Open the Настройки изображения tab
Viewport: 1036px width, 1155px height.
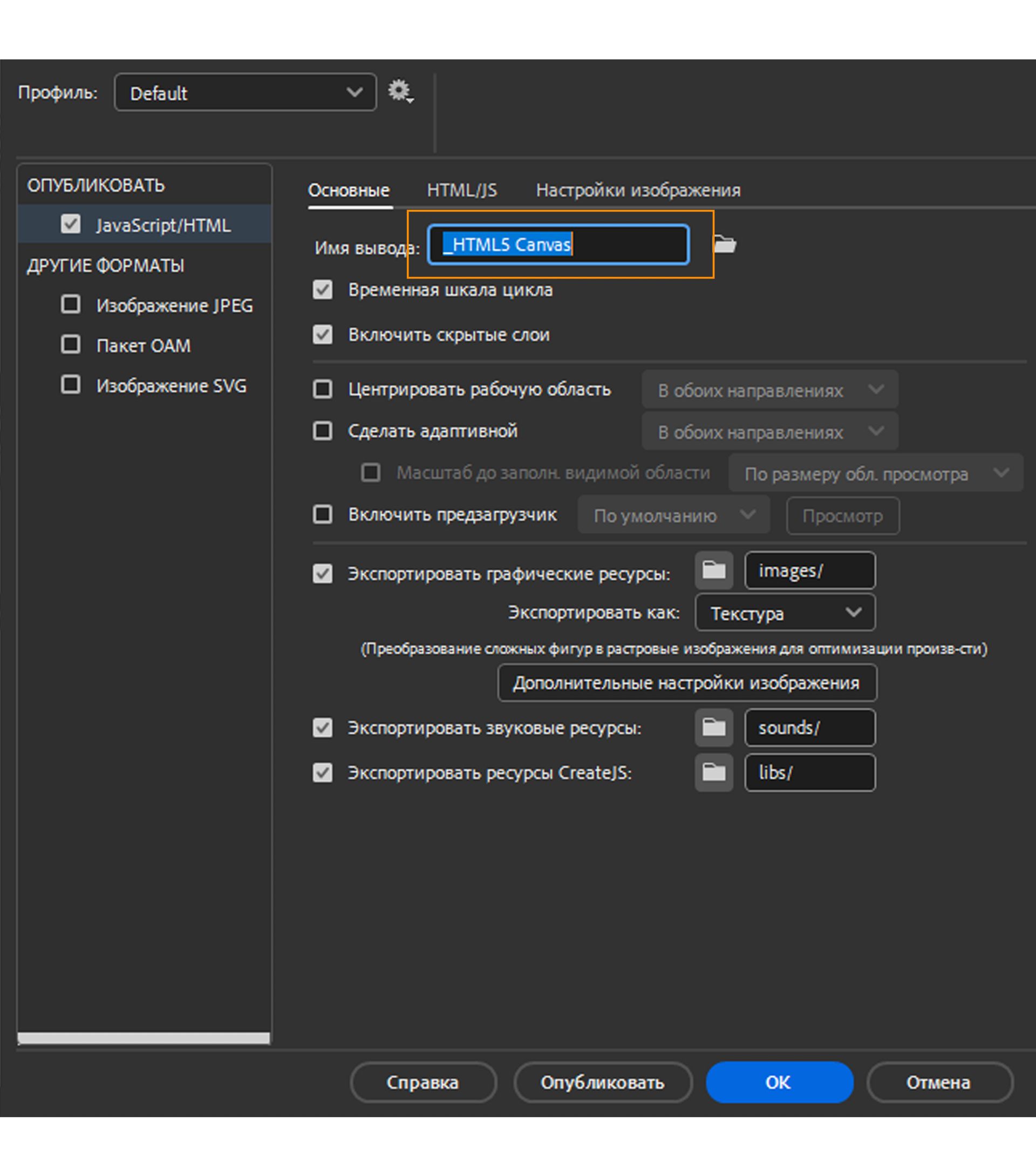[x=638, y=190]
